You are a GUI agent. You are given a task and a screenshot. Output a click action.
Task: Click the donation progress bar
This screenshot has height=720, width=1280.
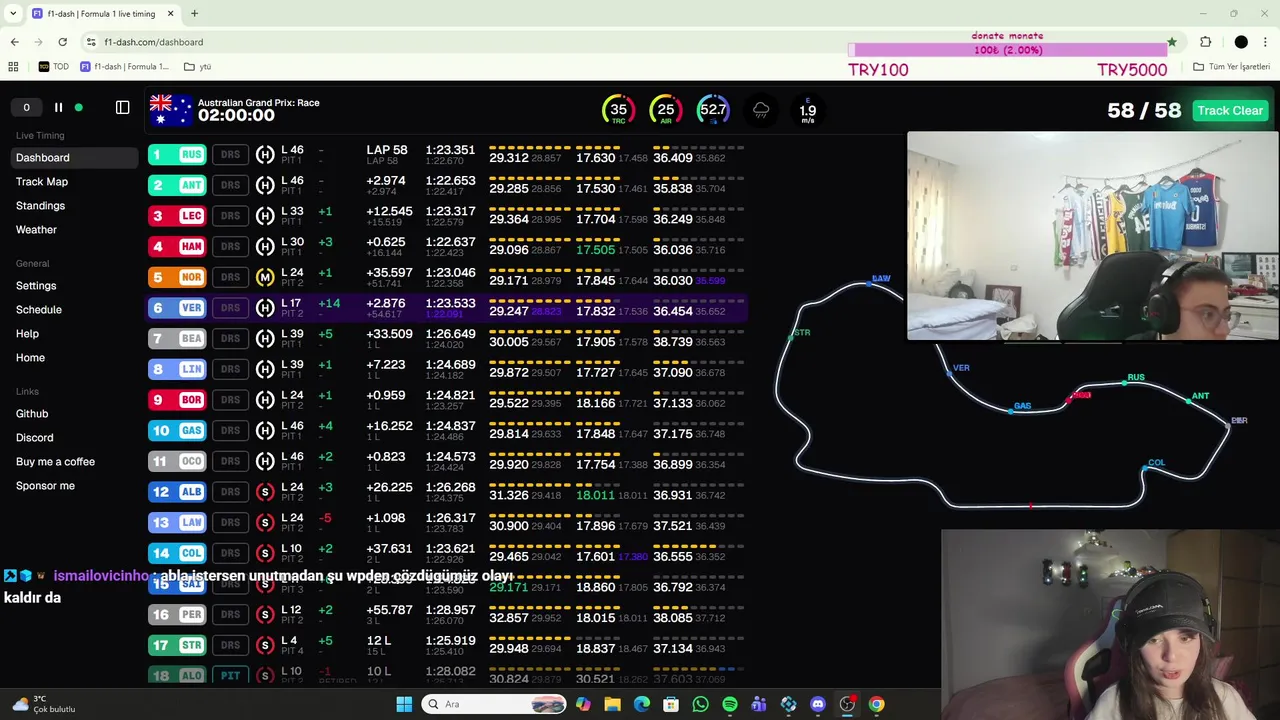coord(1007,50)
